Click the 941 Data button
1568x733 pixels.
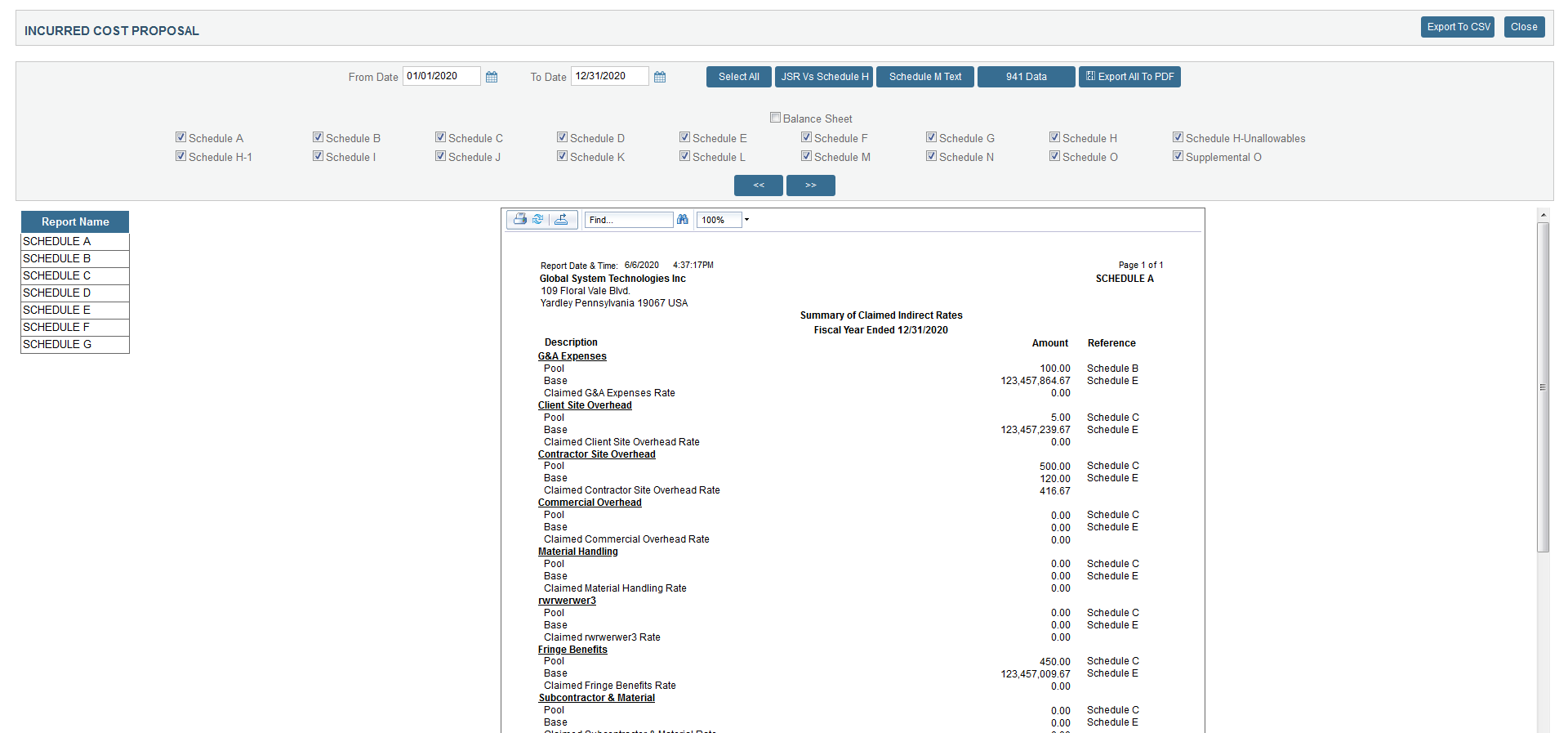coord(1026,77)
